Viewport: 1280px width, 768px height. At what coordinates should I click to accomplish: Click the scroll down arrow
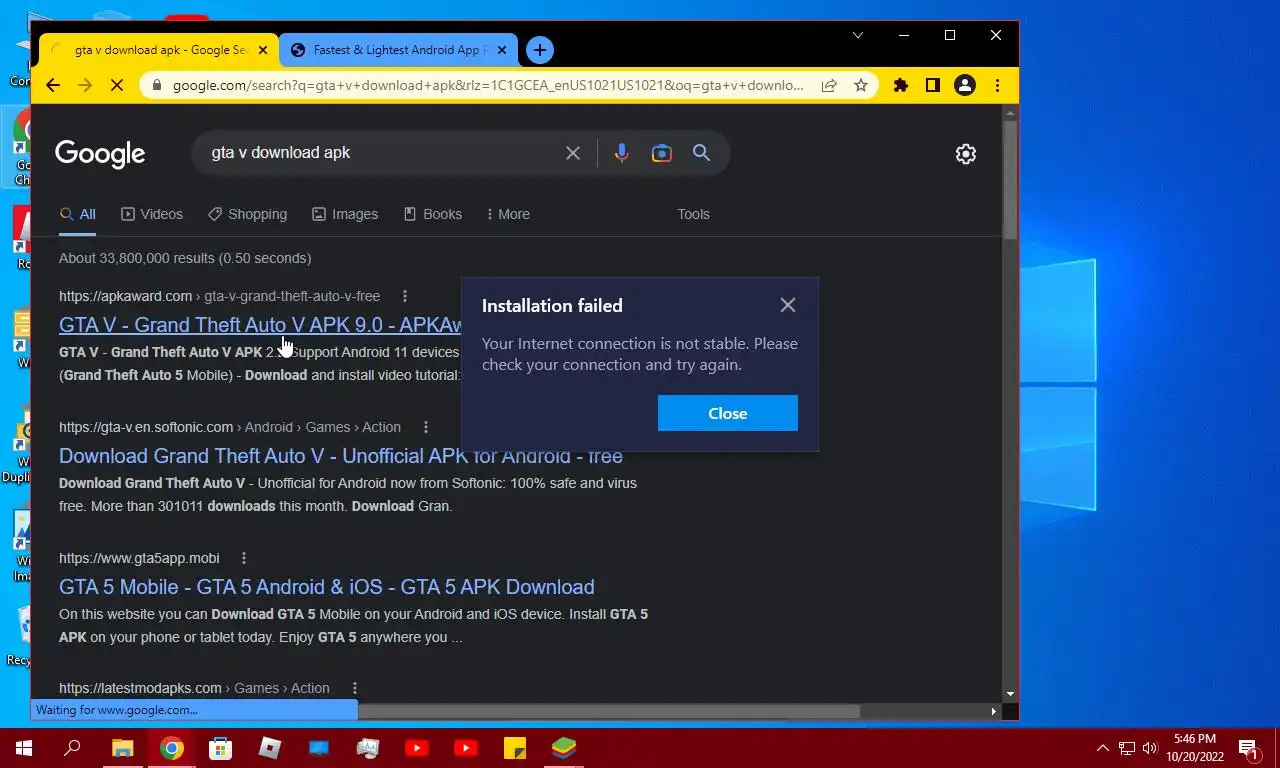1010,694
